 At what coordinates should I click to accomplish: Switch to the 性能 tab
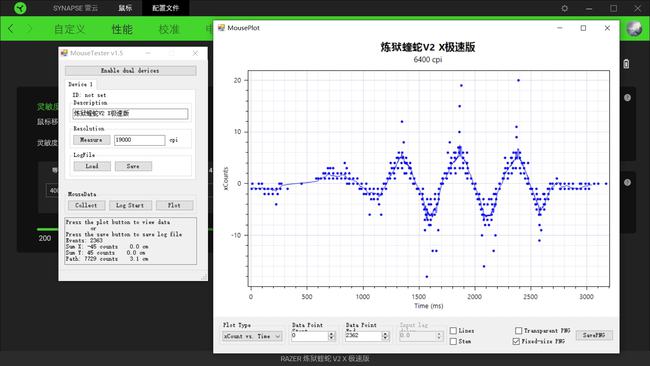122,29
